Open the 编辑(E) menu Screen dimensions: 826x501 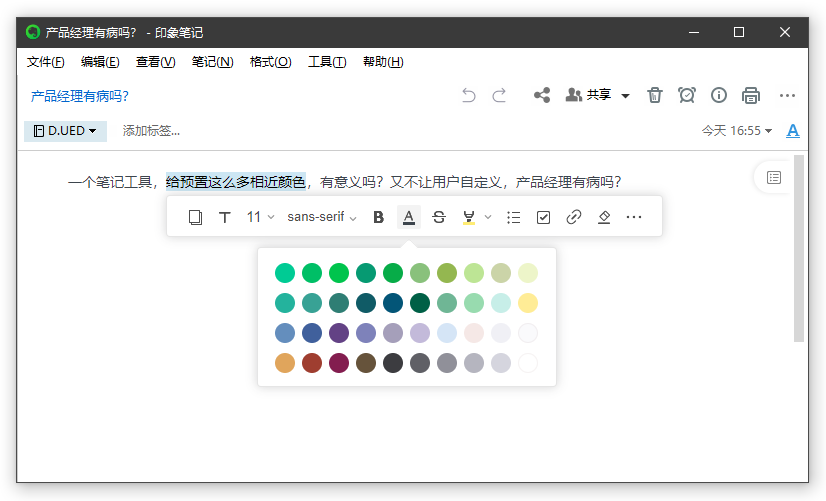click(100, 62)
